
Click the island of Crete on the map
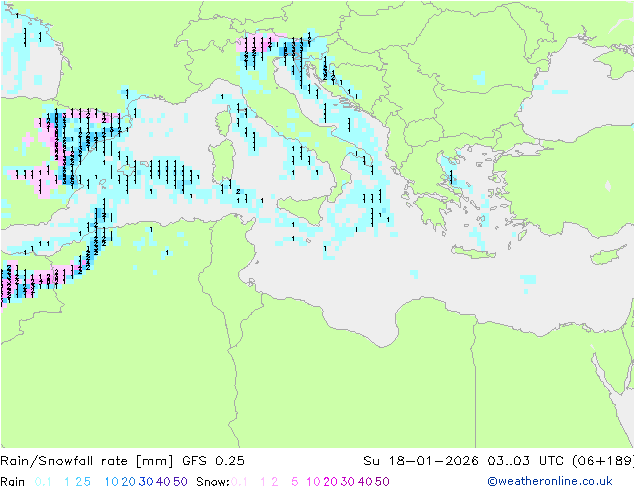point(474,252)
